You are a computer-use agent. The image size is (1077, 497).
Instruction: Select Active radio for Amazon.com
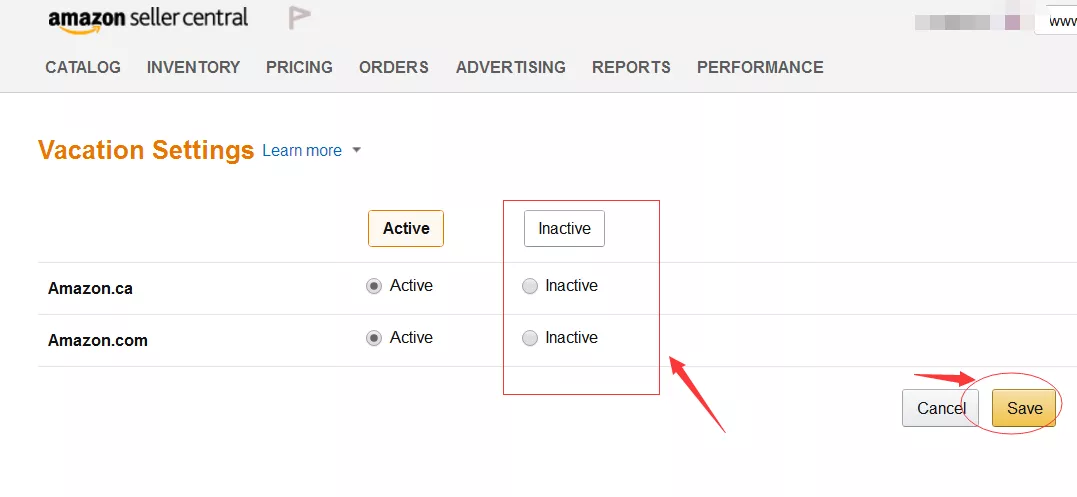[374, 339]
